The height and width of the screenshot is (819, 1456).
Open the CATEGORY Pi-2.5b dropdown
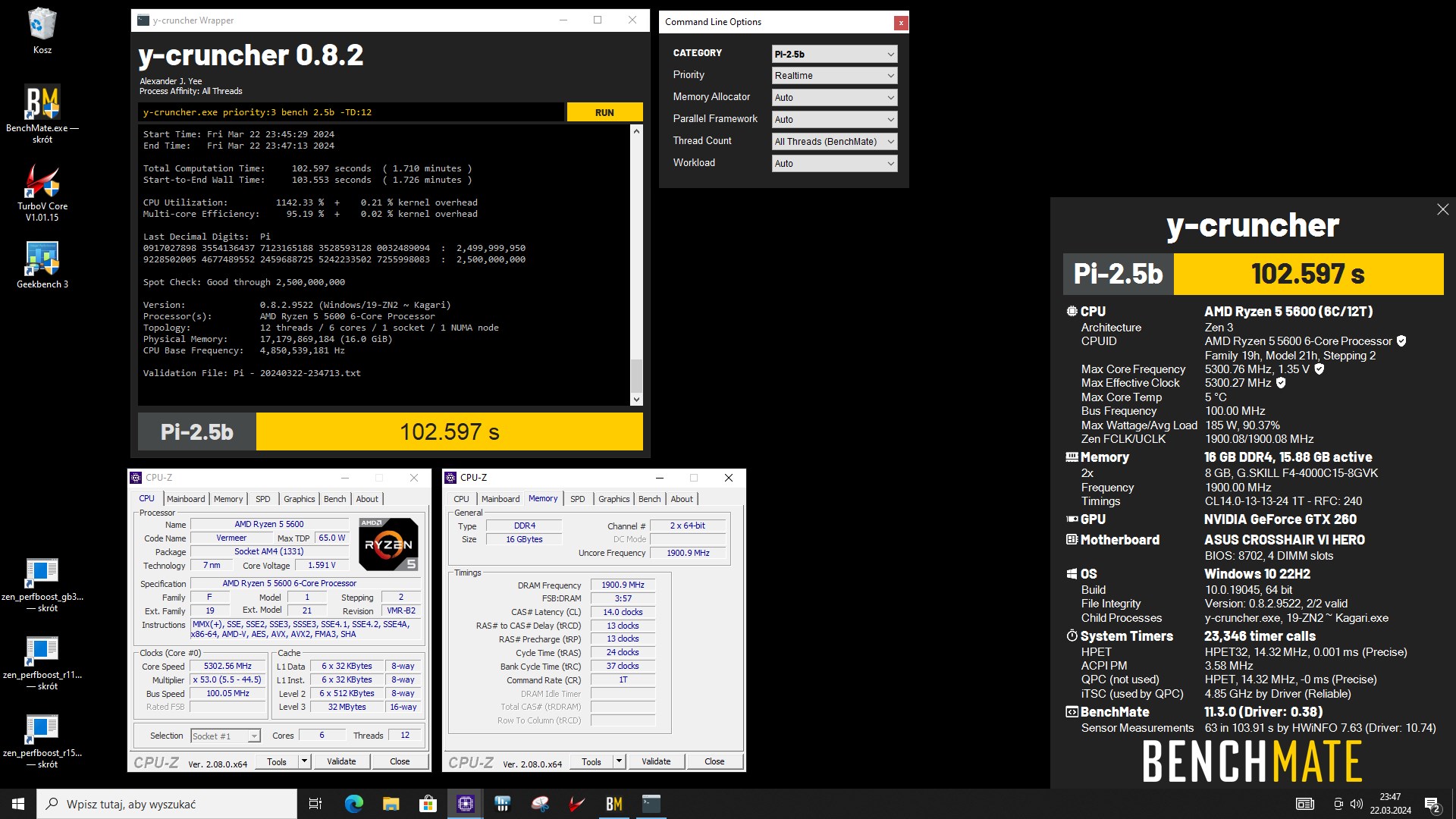tap(834, 54)
